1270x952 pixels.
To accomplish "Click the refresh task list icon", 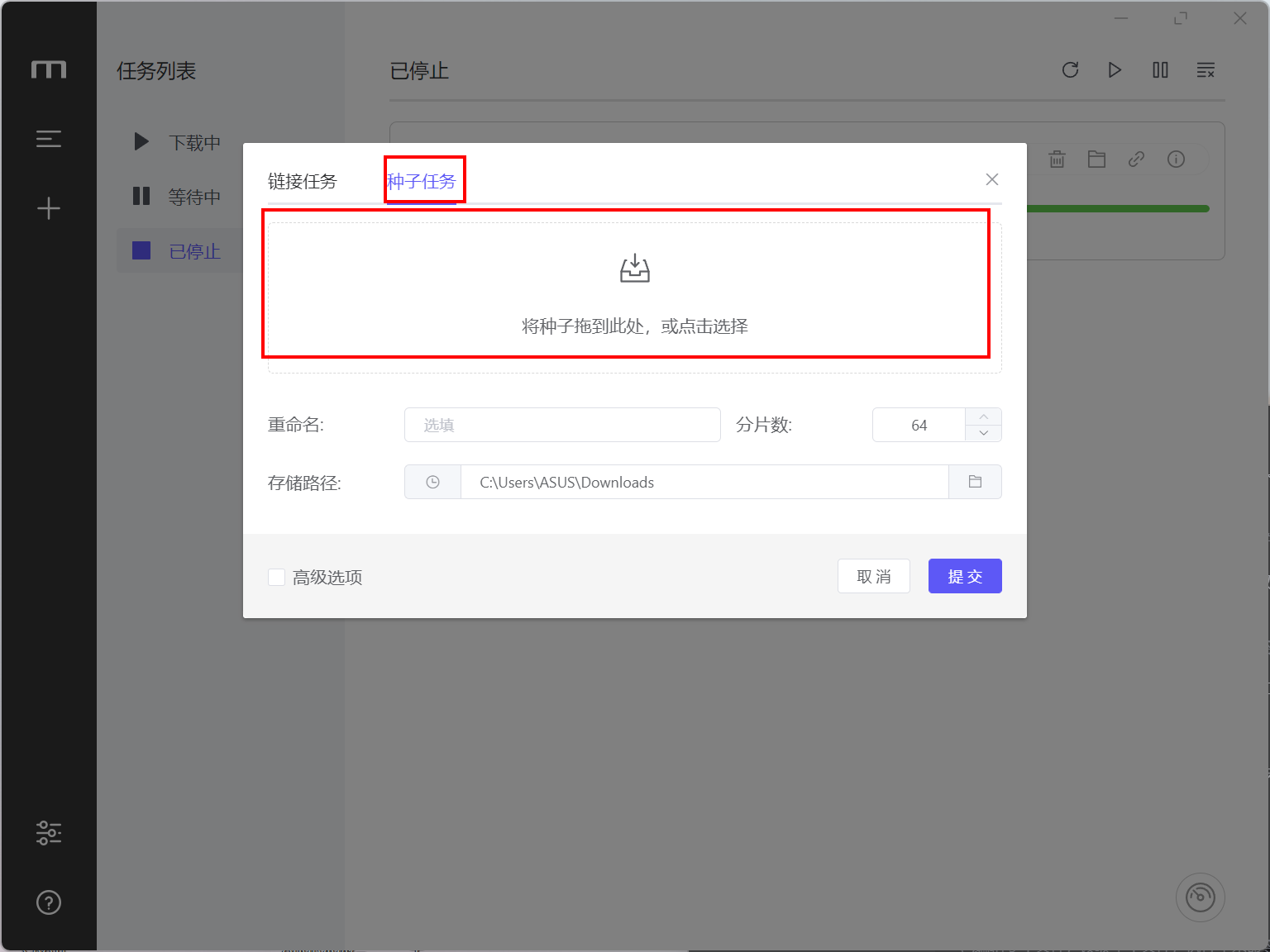I will [x=1071, y=70].
